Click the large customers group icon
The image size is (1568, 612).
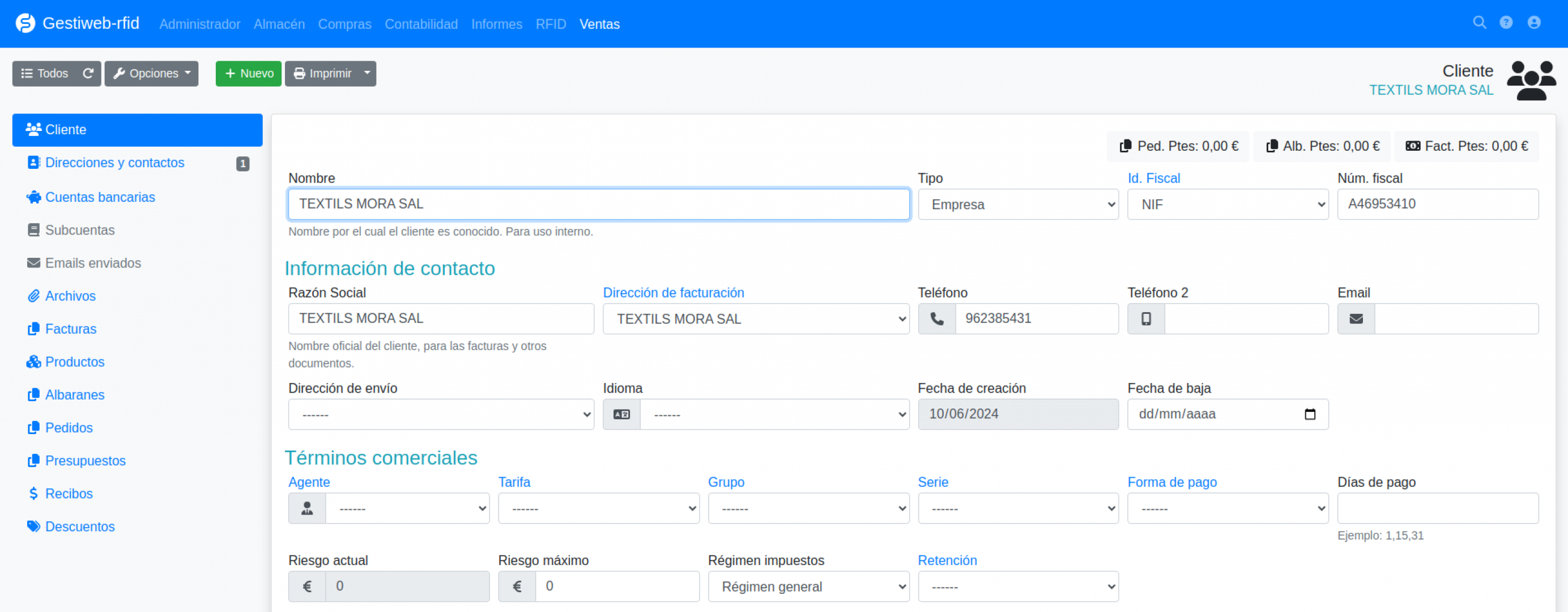pos(1531,80)
